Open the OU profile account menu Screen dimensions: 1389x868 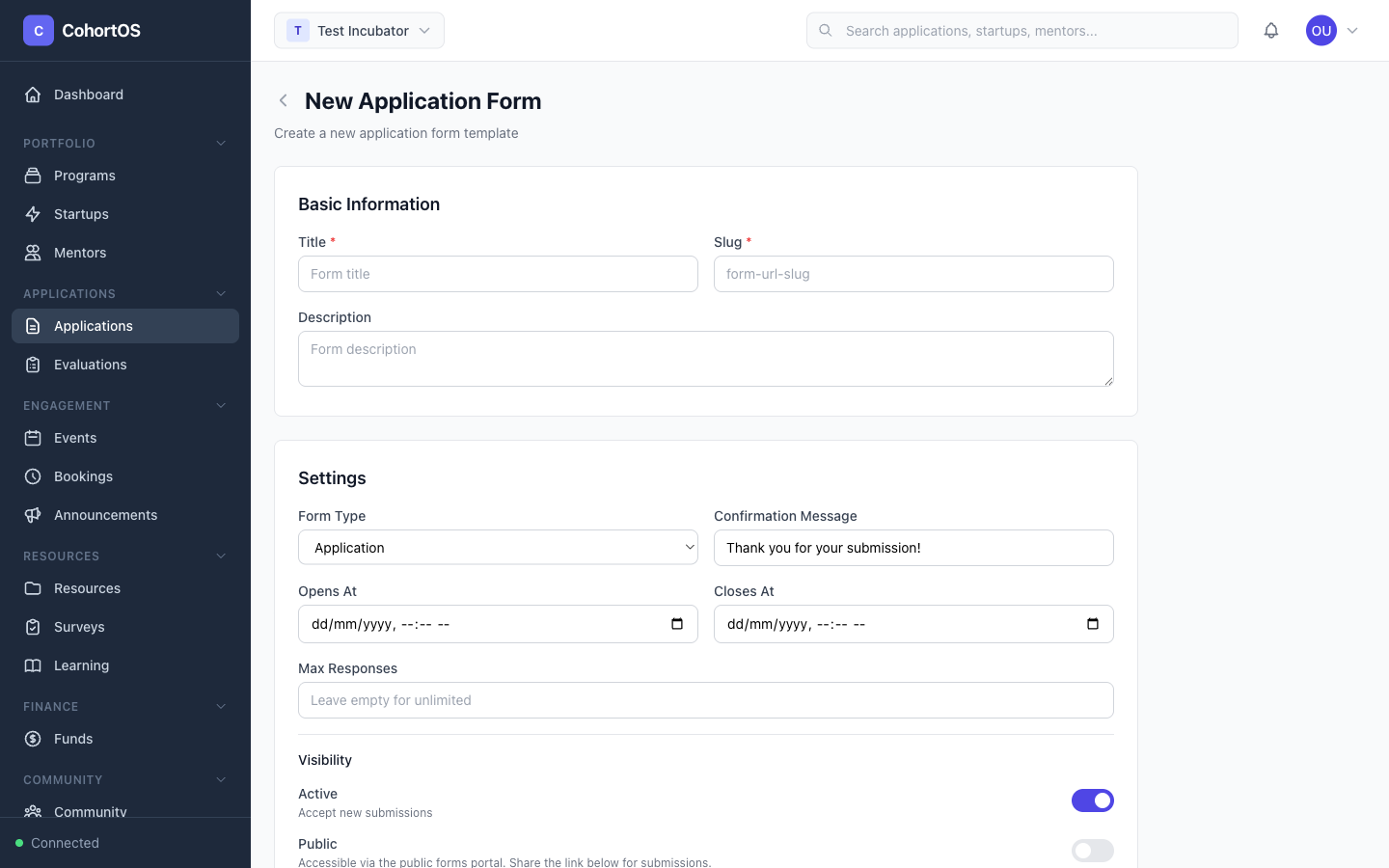(1321, 30)
